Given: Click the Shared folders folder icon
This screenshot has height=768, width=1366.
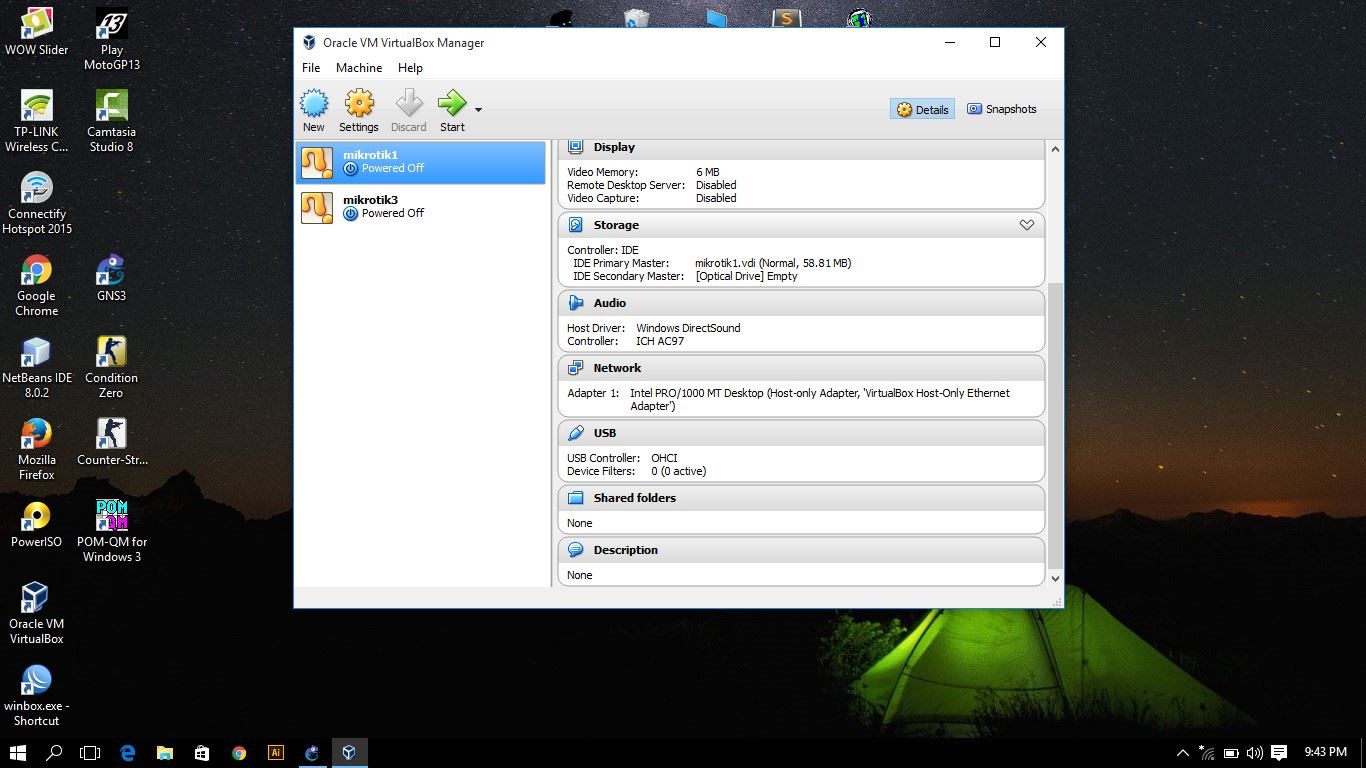Looking at the screenshot, I should [x=575, y=498].
